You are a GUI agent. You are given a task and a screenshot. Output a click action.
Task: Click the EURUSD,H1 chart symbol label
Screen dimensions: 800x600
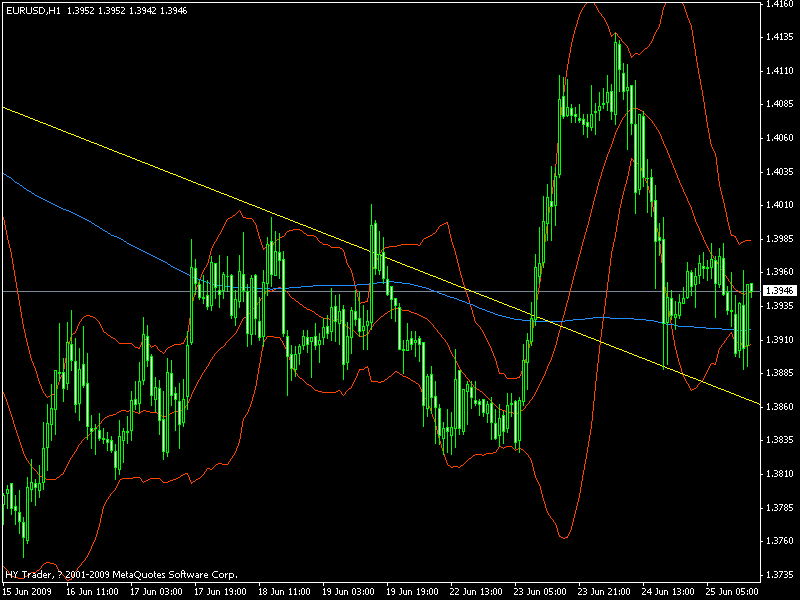click(x=33, y=11)
